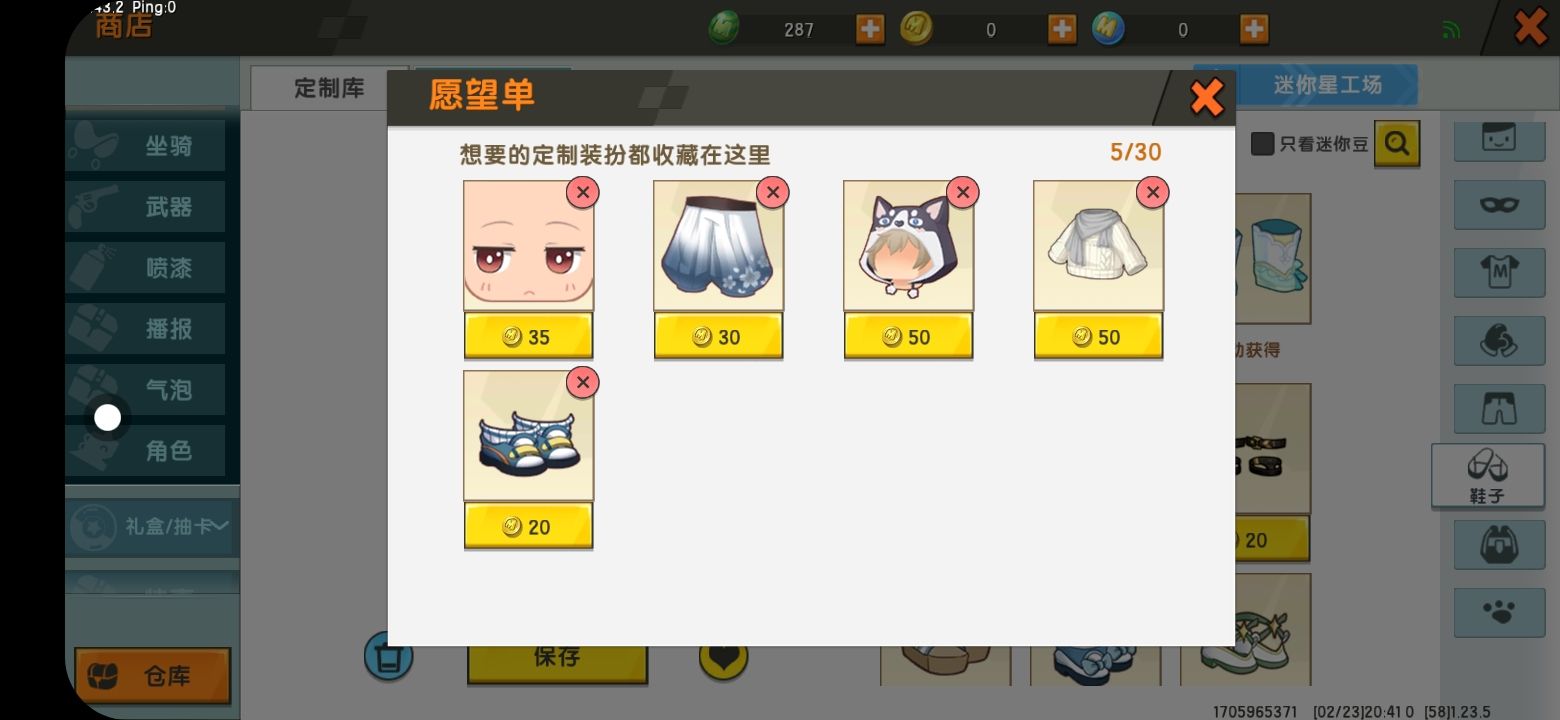This screenshot has height=720, width=1560.
Task: Select the T-shirt category icon
Action: (x=1499, y=271)
